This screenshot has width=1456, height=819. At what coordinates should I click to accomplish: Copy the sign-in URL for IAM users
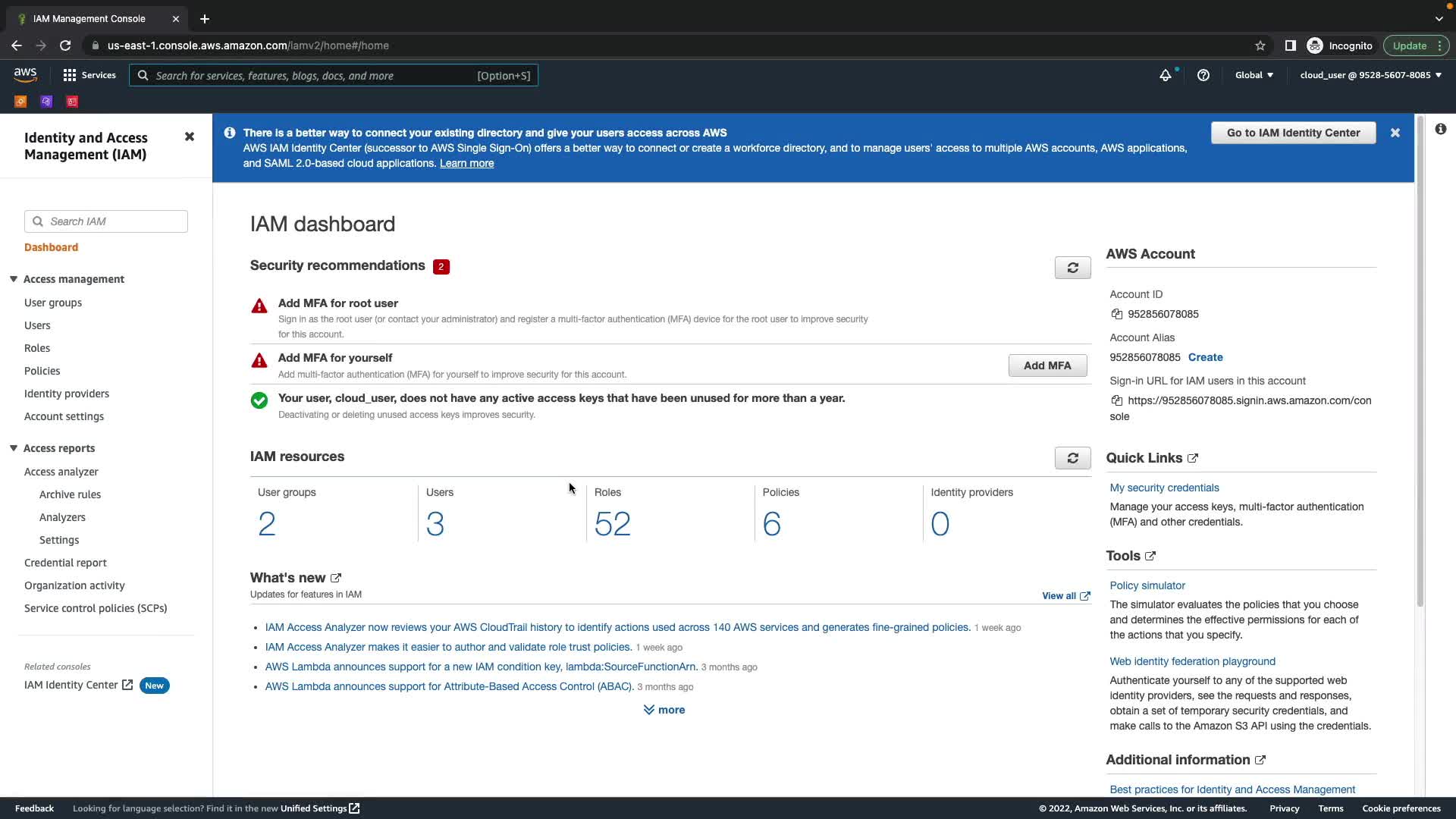click(x=1116, y=400)
